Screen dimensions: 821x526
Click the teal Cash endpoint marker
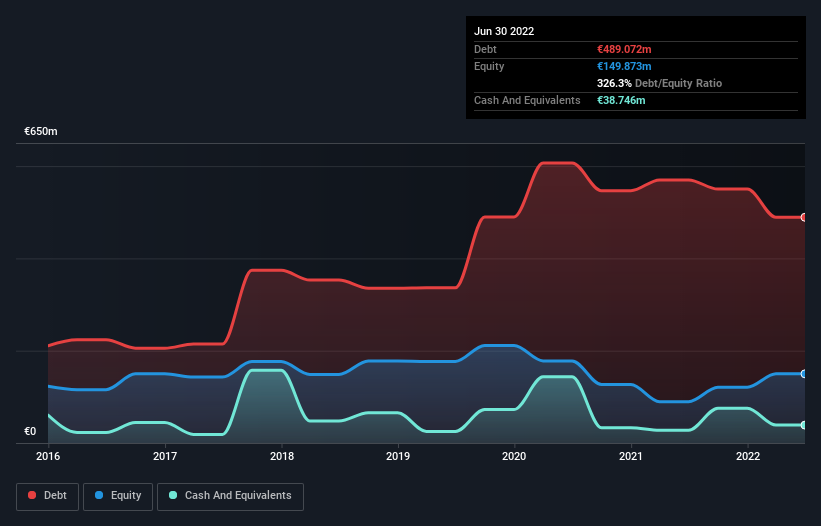click(x=804, y=425)
